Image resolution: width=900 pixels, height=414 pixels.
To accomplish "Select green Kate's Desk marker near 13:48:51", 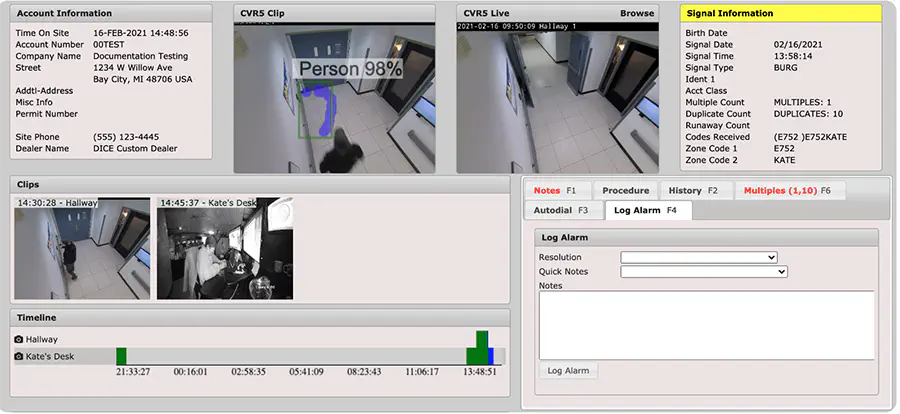I will tap(477, 356).
